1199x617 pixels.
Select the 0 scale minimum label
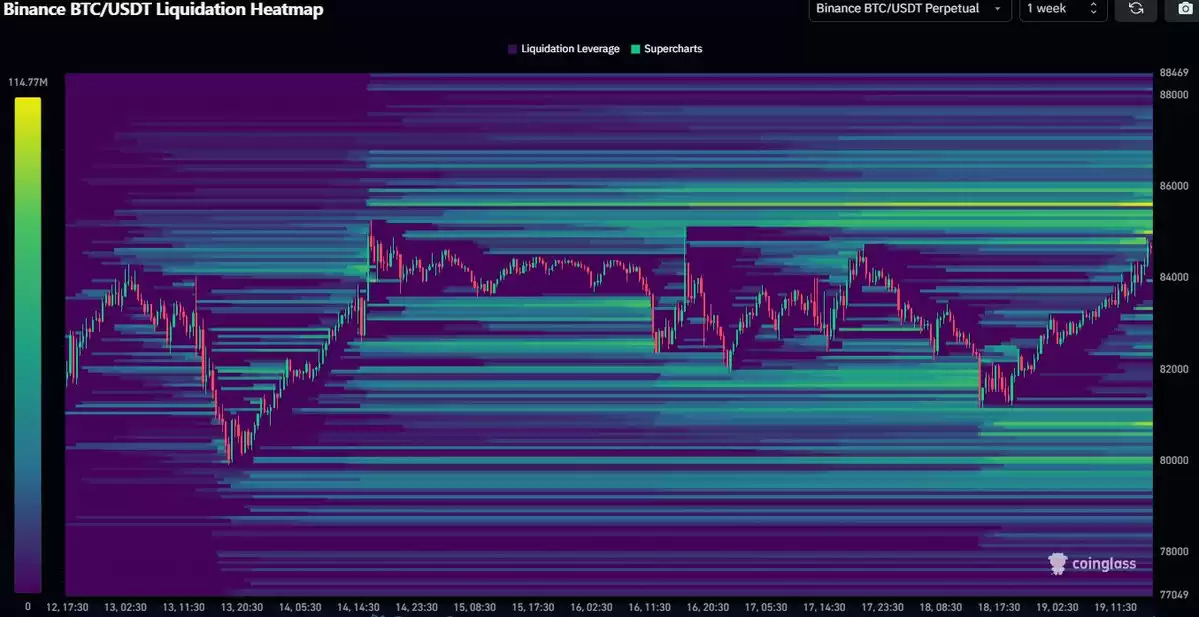tap(28, 607)
